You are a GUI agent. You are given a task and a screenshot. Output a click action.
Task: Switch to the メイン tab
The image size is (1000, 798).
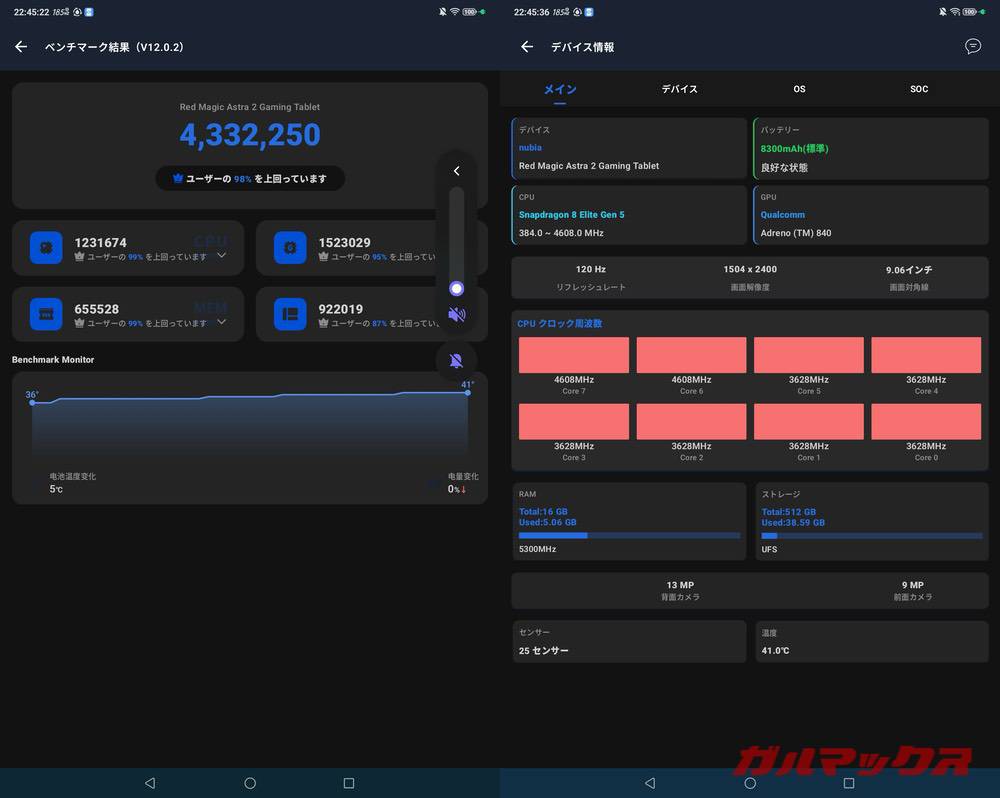[x=560, y=89]
